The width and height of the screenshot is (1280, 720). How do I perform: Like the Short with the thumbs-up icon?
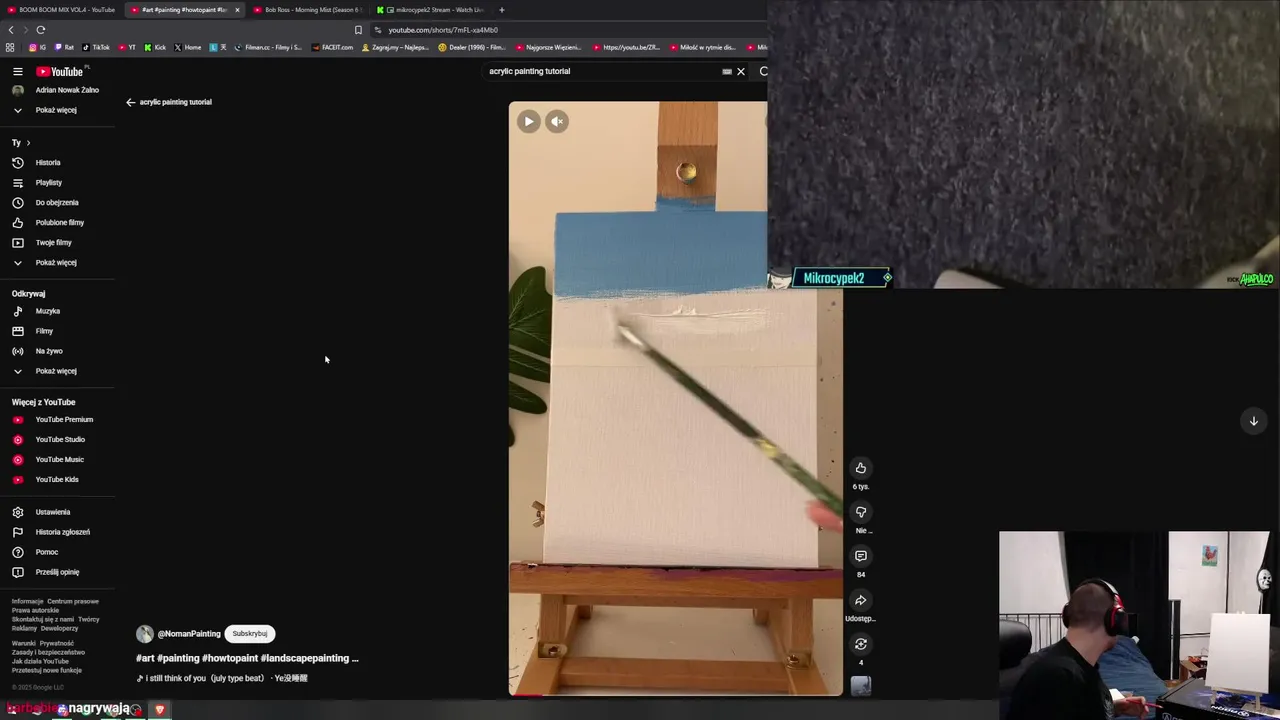pyautogui.click(x=860, y=468)
